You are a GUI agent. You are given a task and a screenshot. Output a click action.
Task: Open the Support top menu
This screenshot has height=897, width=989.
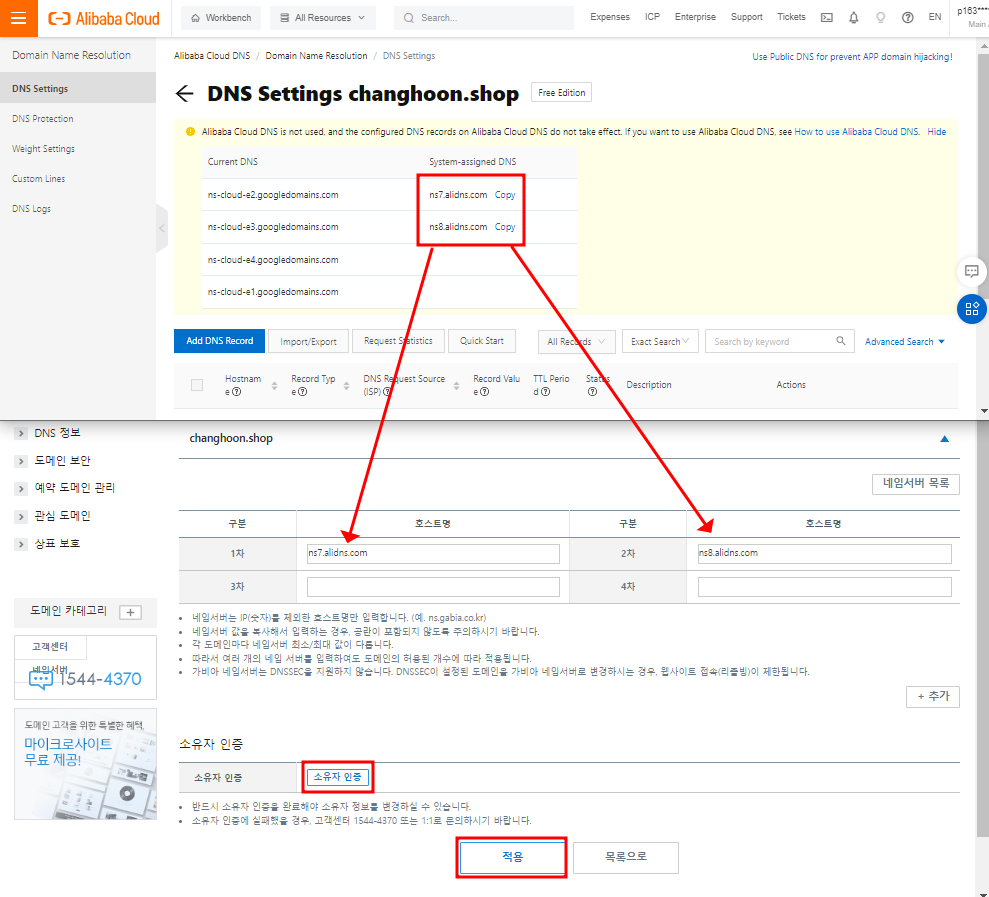[x=746, y=17]
